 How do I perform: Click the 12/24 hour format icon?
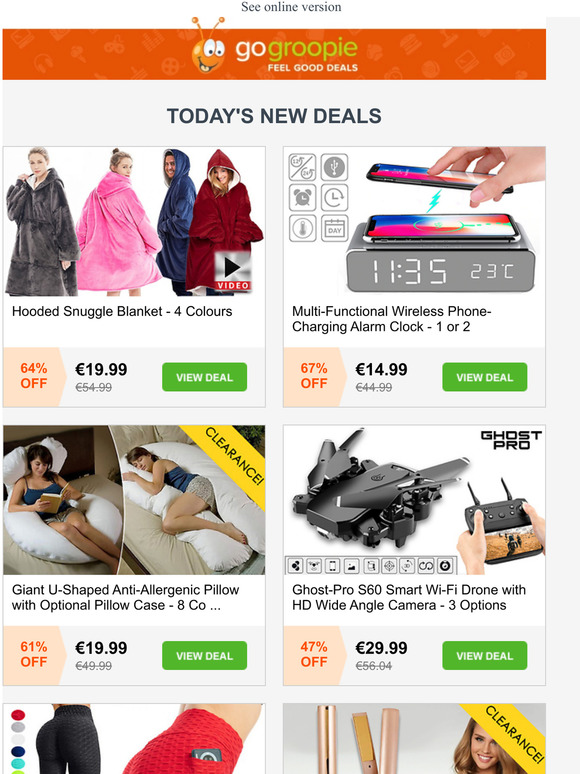(302, 167)
